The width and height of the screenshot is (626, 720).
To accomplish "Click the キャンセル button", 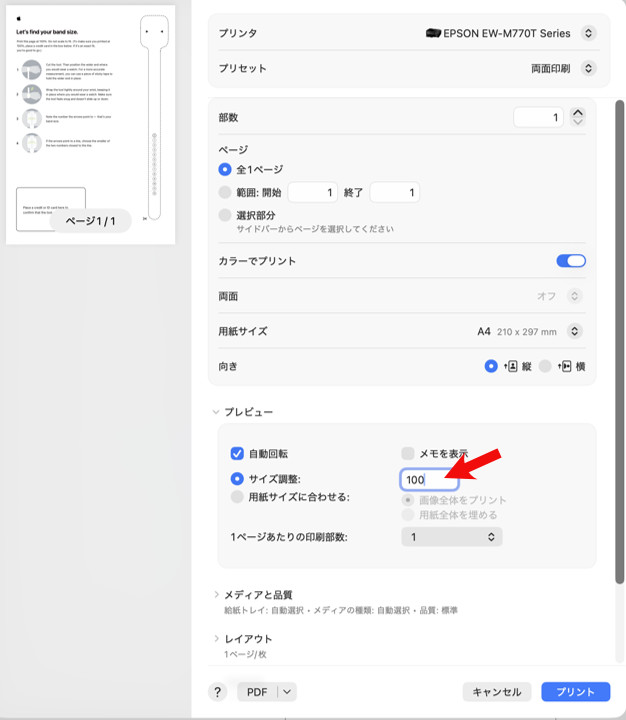I will (496, 692).
